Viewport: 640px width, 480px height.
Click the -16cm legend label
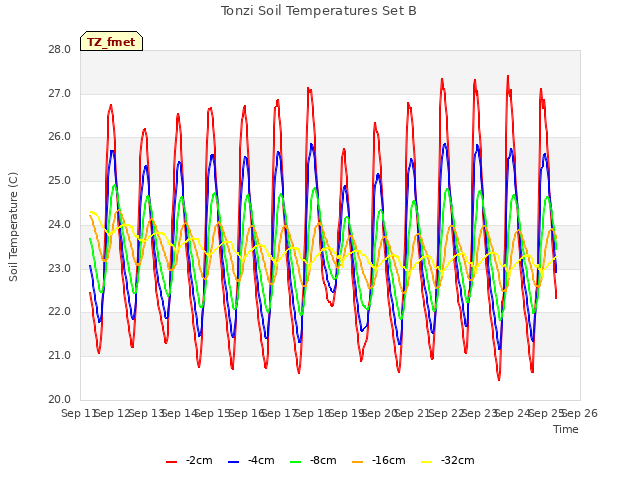pyautogui.click(x=389, y=460)
